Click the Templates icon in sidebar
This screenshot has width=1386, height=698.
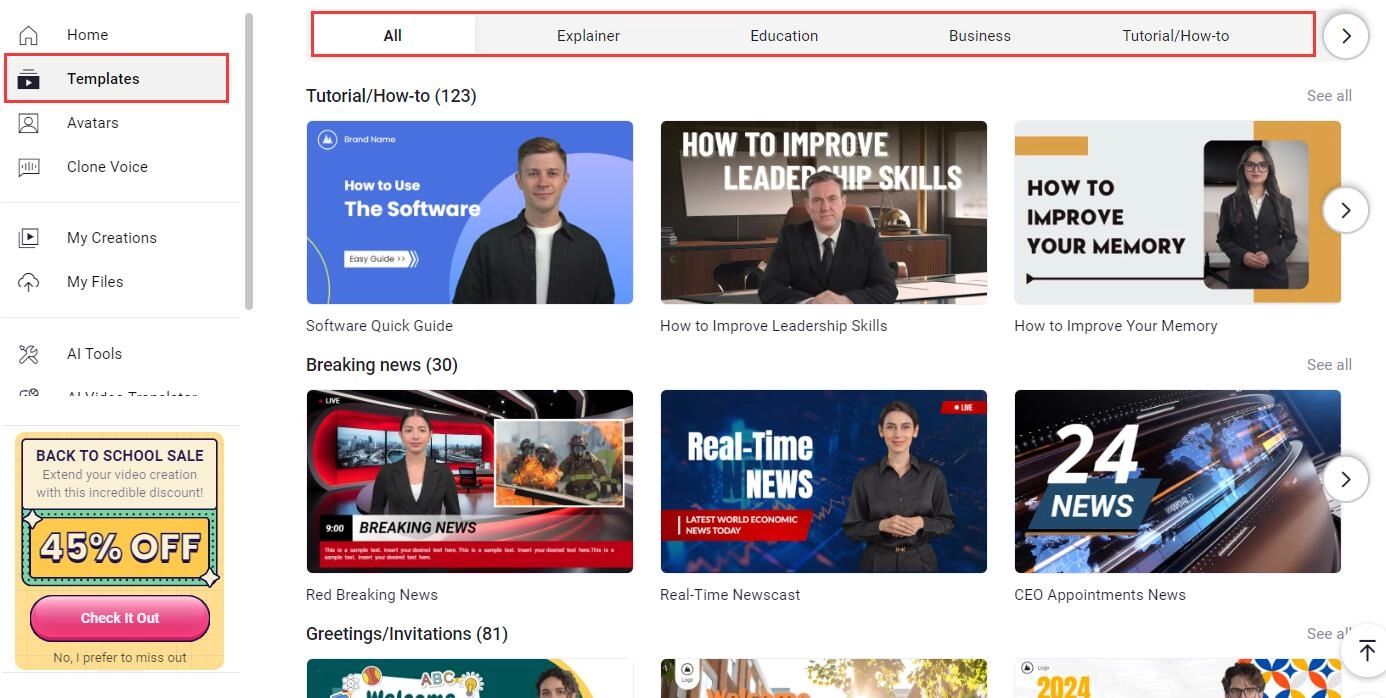[29, 79]
